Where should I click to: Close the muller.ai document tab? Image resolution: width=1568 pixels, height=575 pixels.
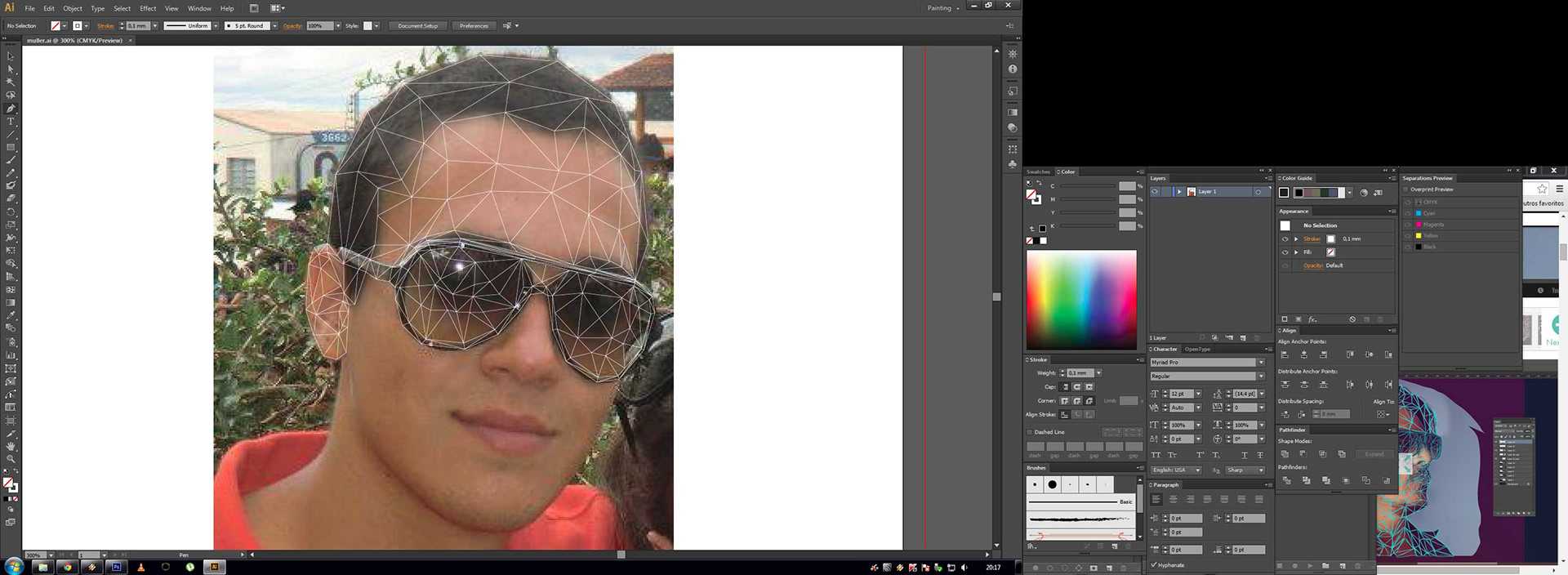click(130, 40)
